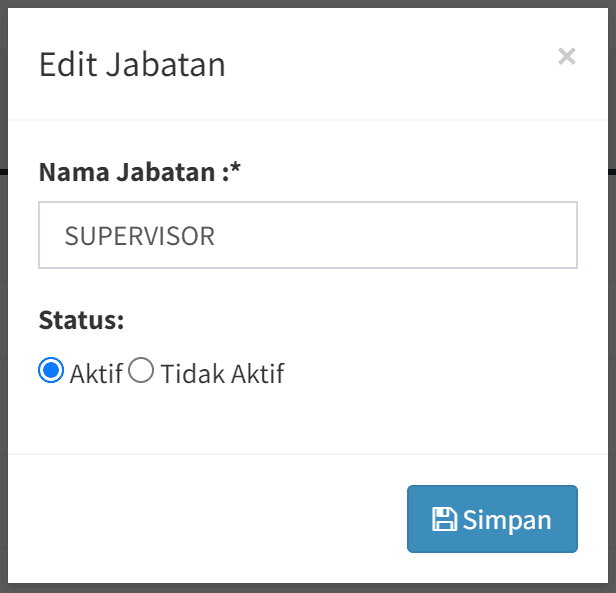Dismiss the modal via the × icon

(567, 56)
